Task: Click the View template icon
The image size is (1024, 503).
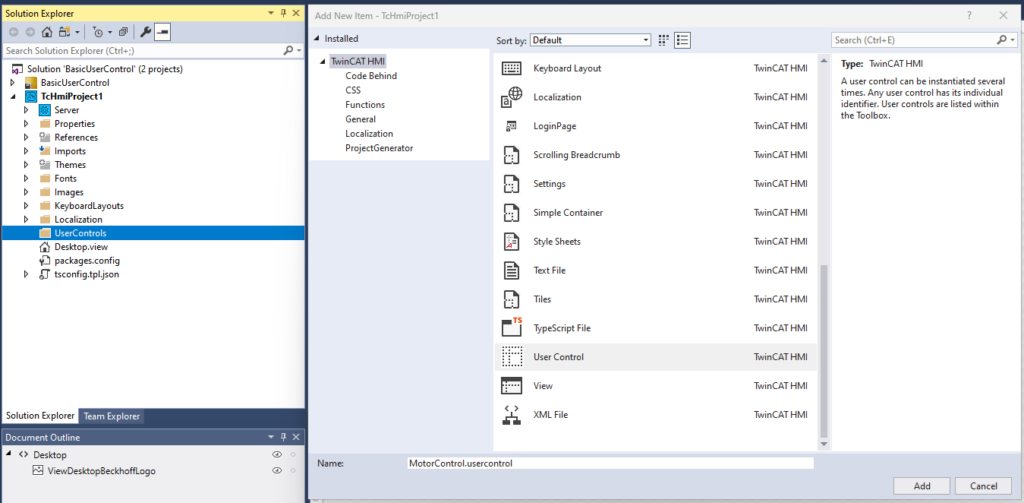Action: click(511, 385)
